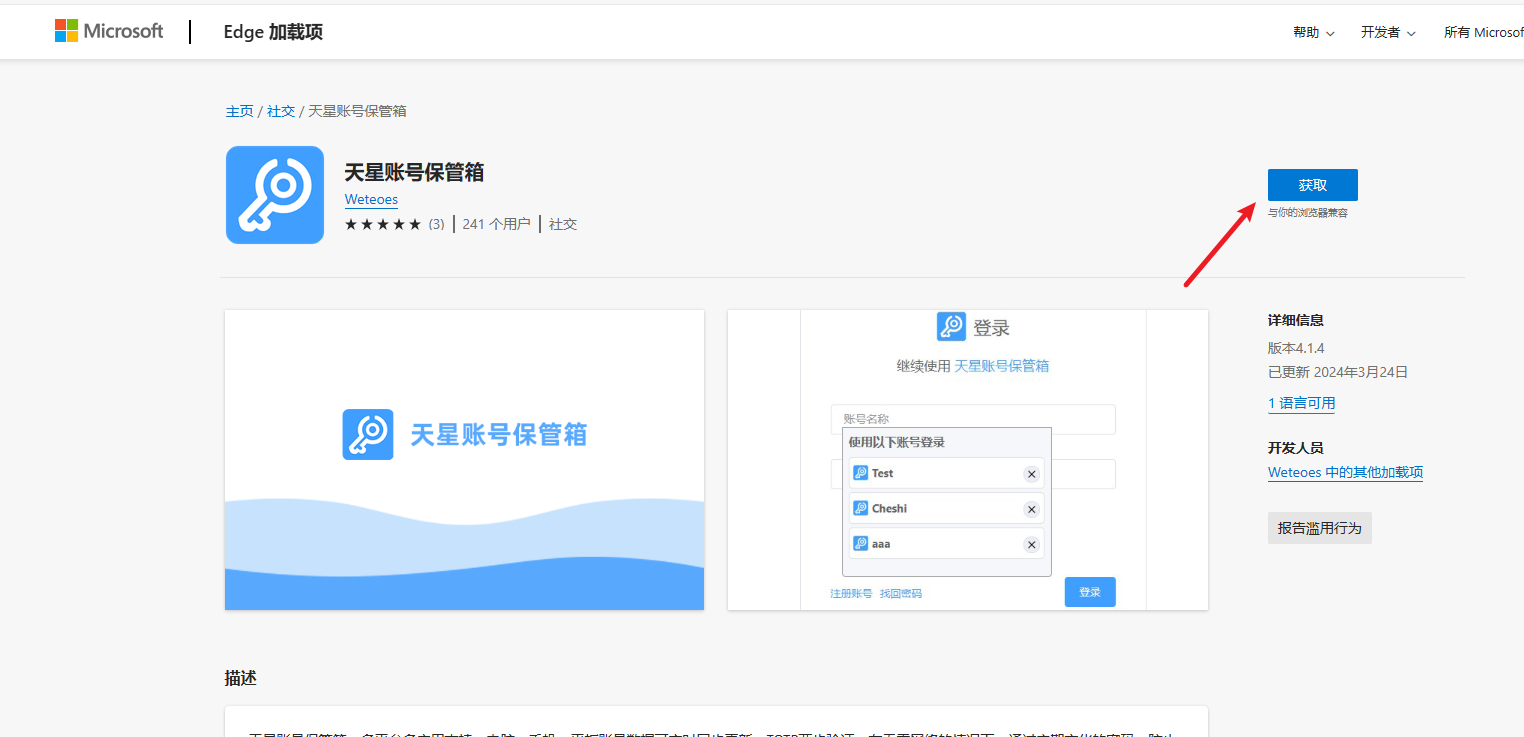The height and width of the screenshot is (737, 1524).
Task: Open the Edge 加载项 home title
Action: coord(273,32)
